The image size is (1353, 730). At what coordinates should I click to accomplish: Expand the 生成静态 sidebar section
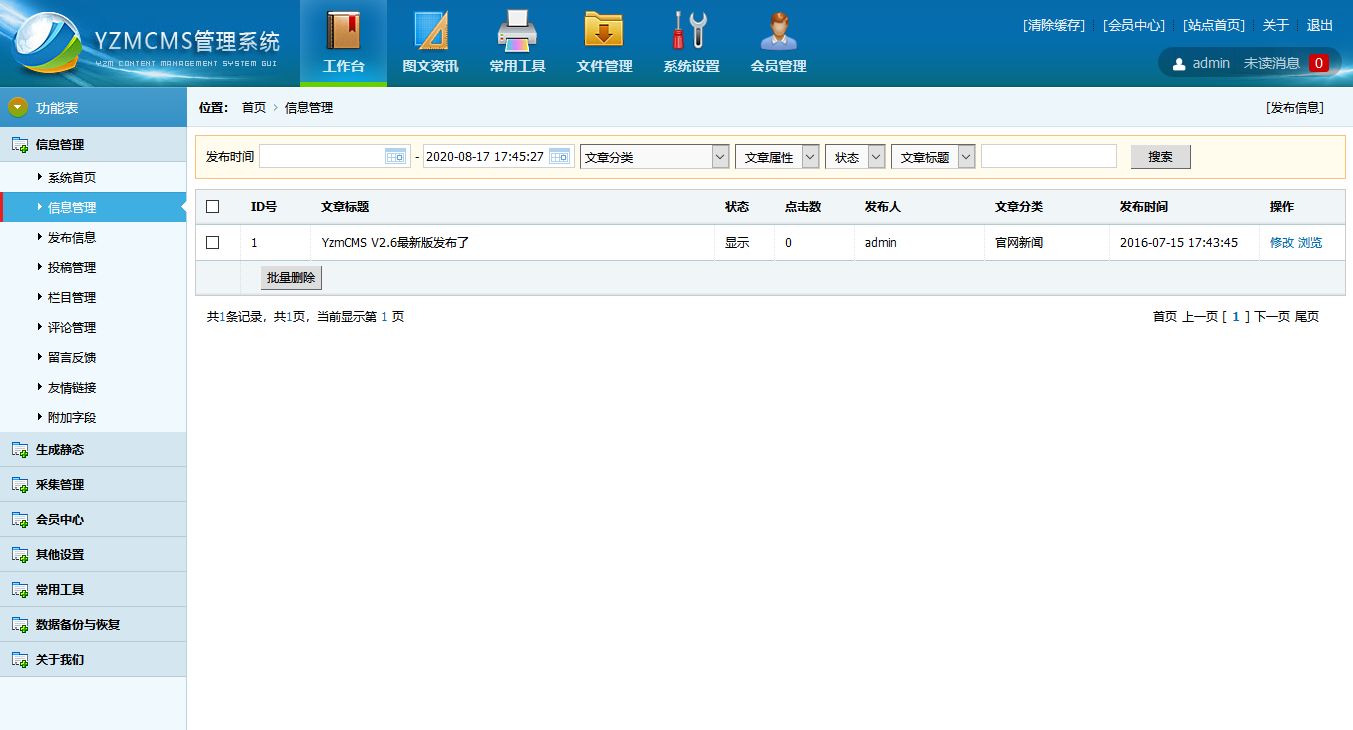(x=60, y=450)
